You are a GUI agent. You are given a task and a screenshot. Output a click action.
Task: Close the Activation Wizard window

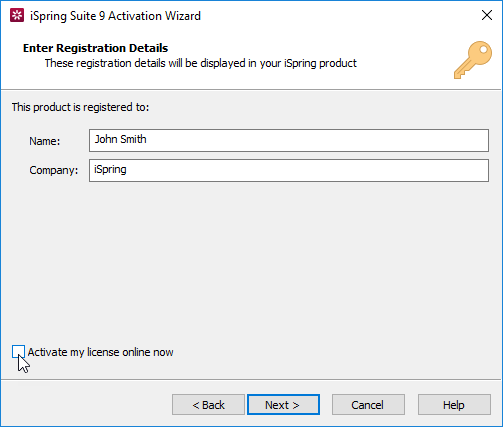pyautogui.click(x=487, y=15)
